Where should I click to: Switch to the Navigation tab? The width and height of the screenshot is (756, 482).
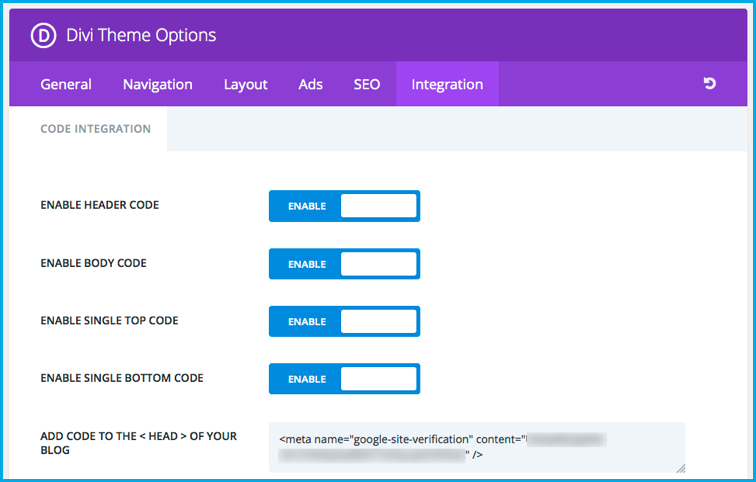coord(158,84)
